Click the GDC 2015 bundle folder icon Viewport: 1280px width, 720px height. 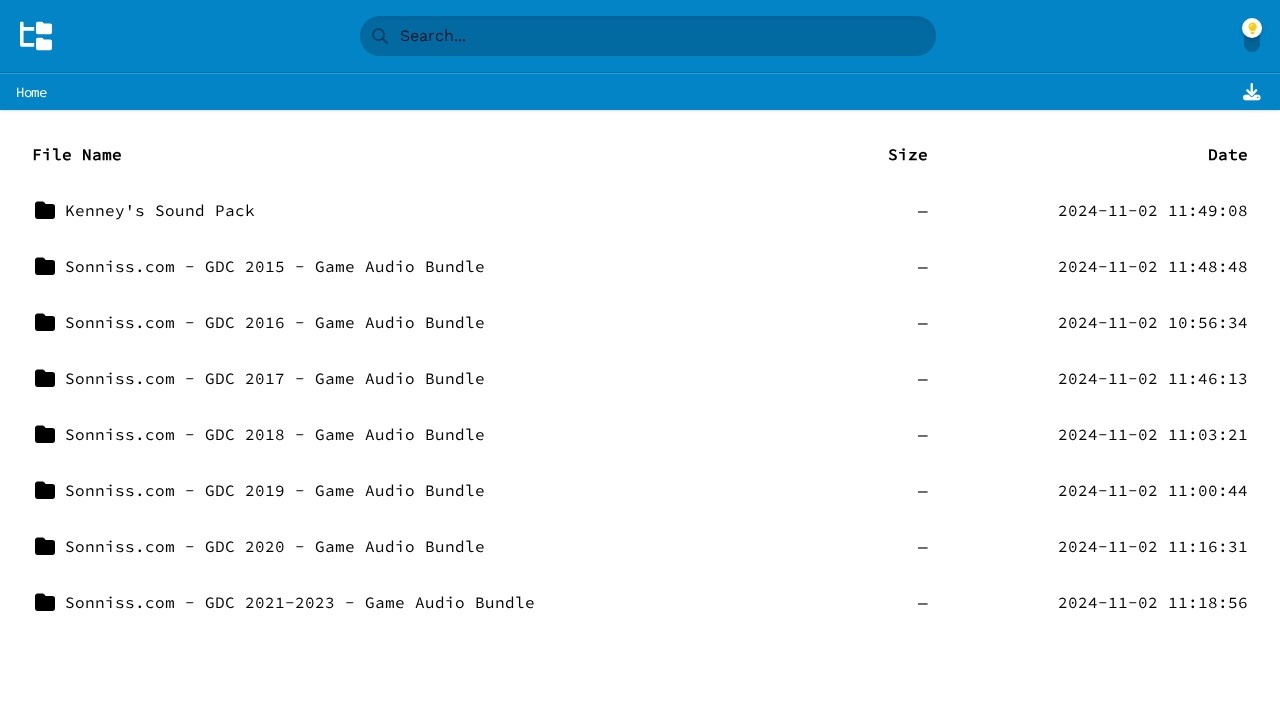click(x=45, y=266)
